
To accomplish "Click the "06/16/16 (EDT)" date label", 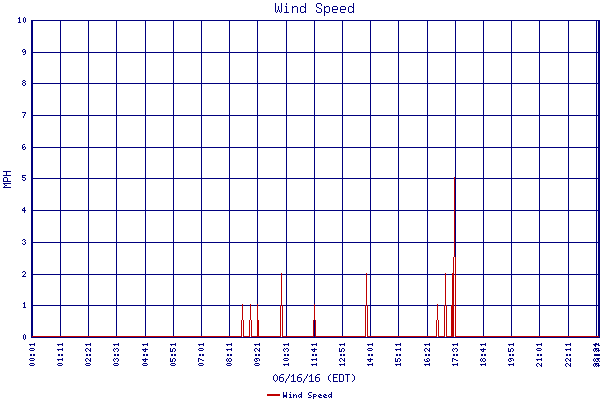I will click(314, 378).
